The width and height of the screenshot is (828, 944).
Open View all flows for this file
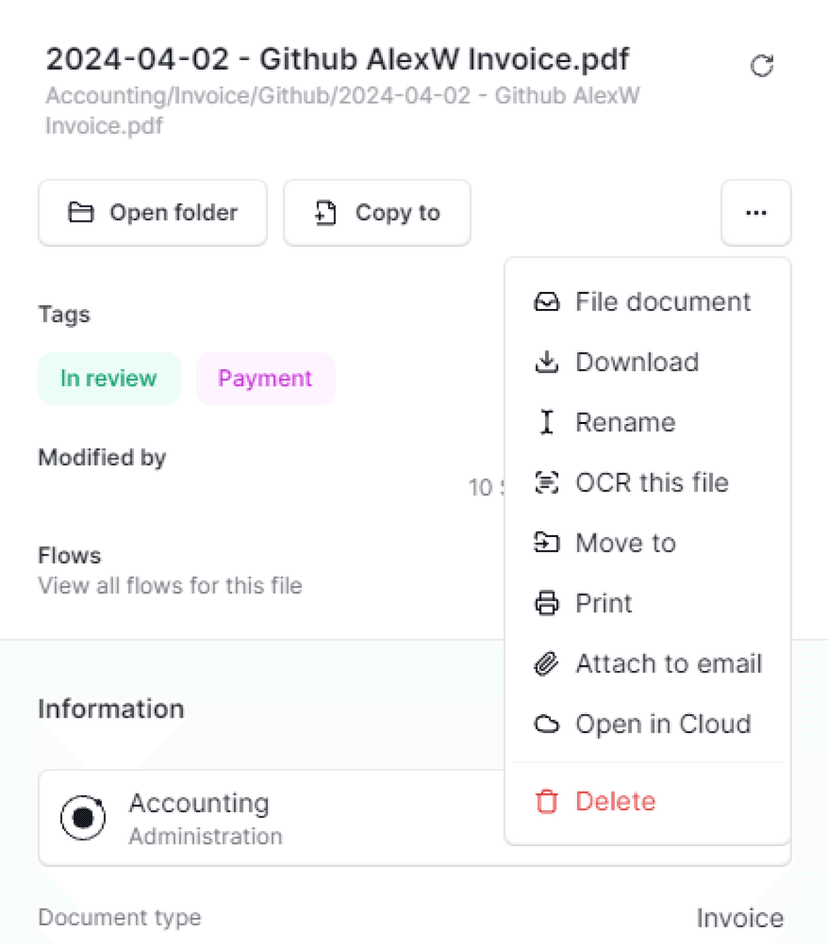click(170, 586)
